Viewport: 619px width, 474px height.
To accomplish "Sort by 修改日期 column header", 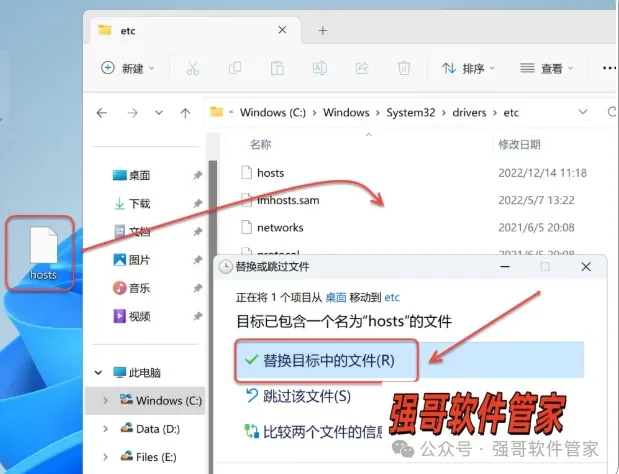I will 519,144.
